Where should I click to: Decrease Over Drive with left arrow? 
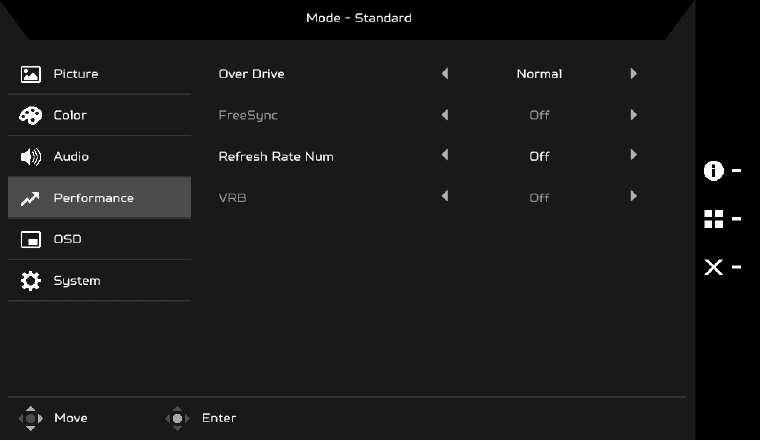pyautogui.click(x=445, y=74)
